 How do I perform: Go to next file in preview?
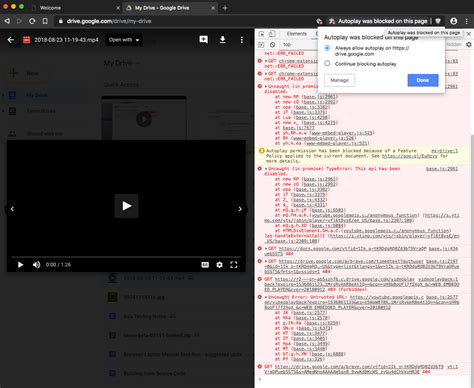(240, 209)
